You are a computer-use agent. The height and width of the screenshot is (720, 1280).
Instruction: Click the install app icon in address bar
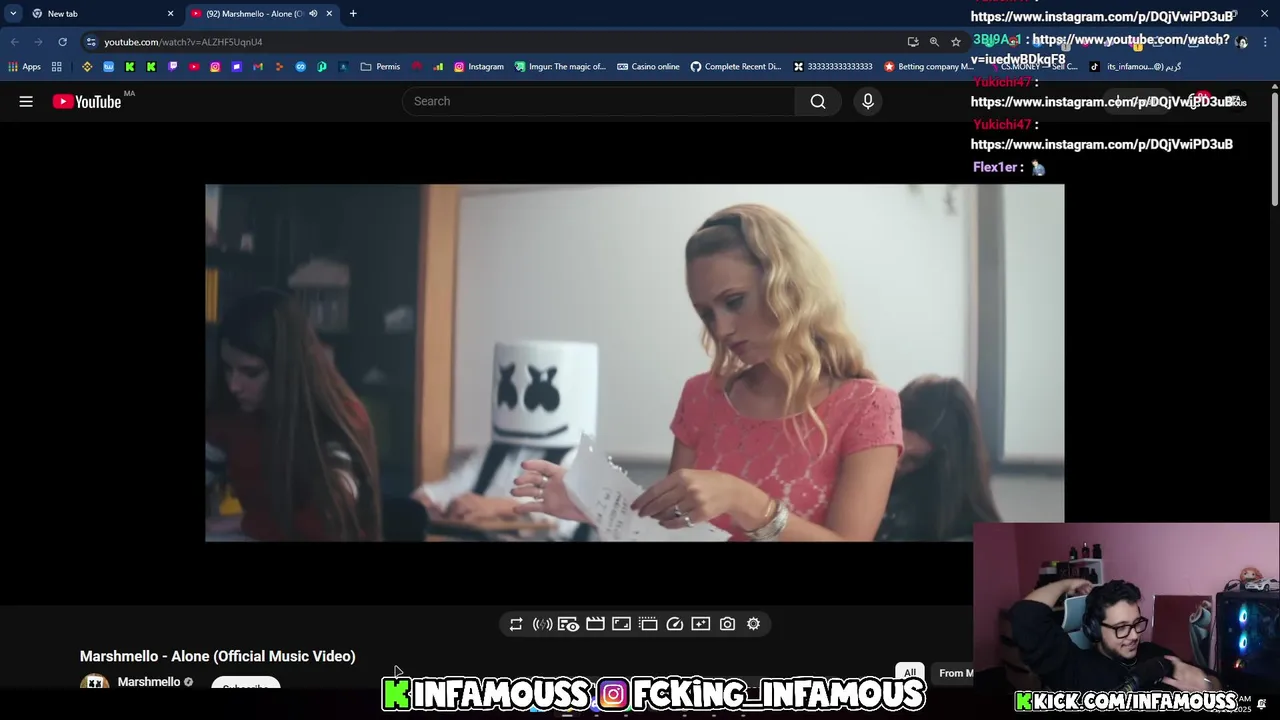point(913,42)
